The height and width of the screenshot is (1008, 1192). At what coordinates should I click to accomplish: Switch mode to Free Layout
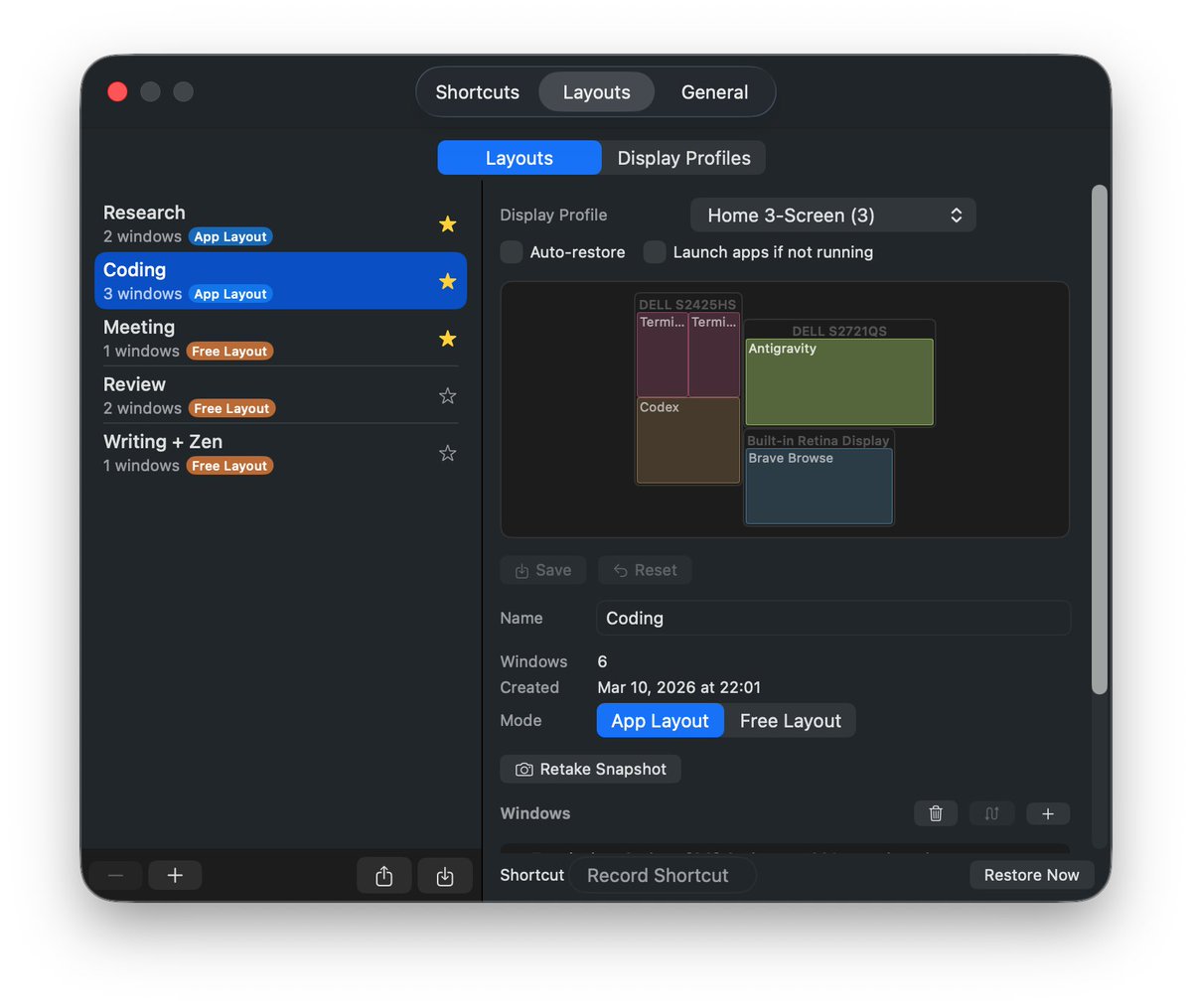click(x=791, y=721)
